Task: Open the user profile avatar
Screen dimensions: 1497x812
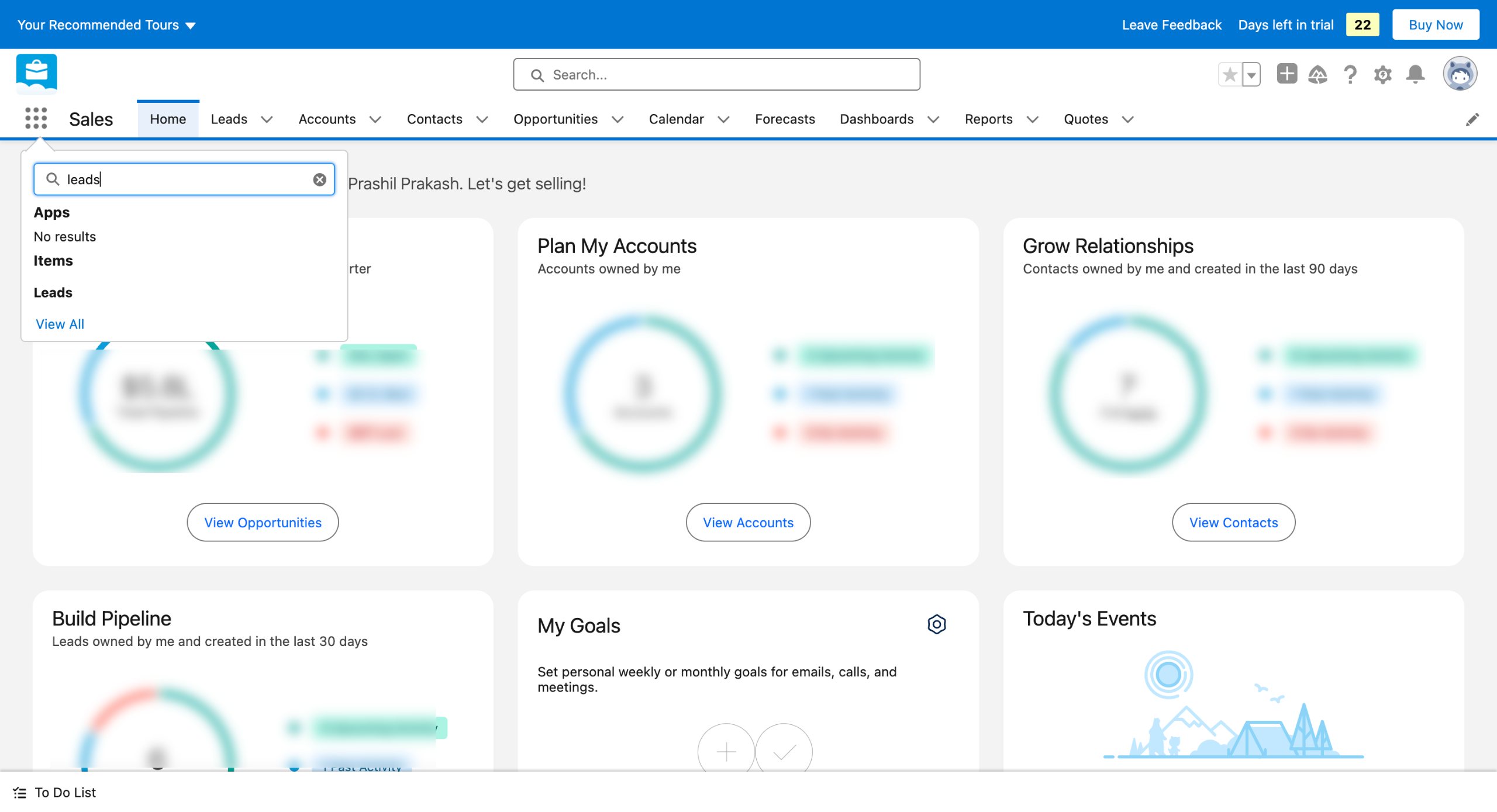Action: tap(1460, 74)
